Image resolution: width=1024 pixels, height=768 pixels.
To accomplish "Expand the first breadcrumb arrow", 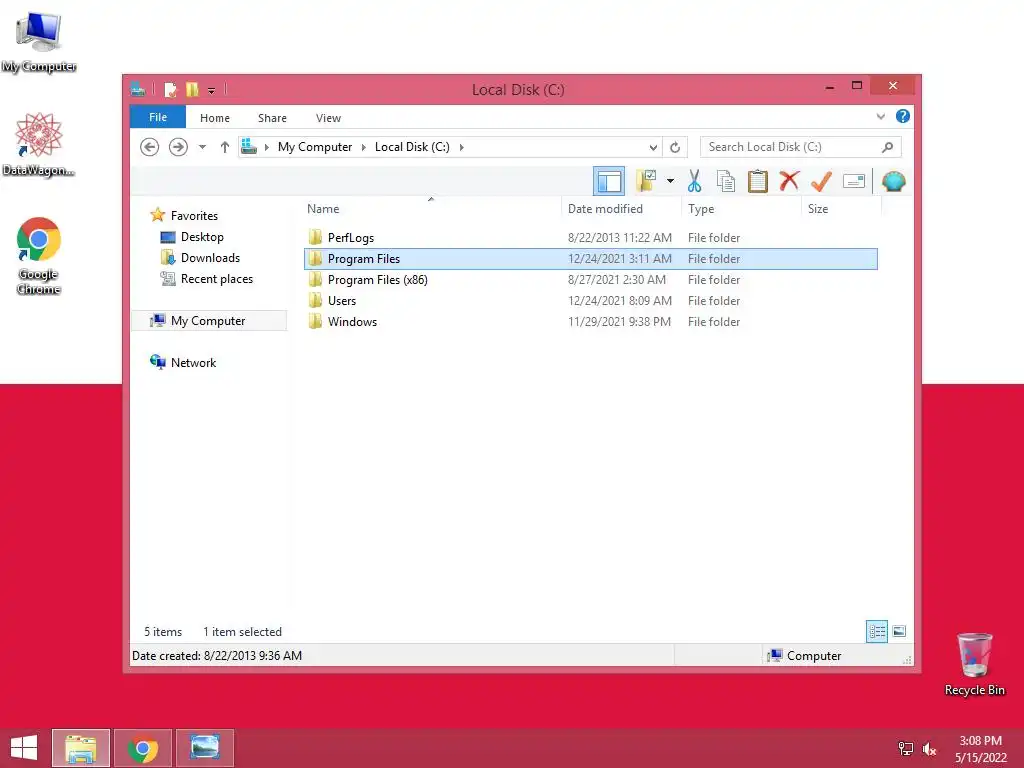I will coord(266,147).
